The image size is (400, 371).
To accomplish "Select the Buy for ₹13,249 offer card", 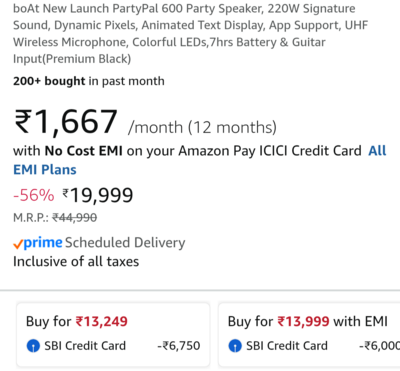I will (x=113, y=335).
